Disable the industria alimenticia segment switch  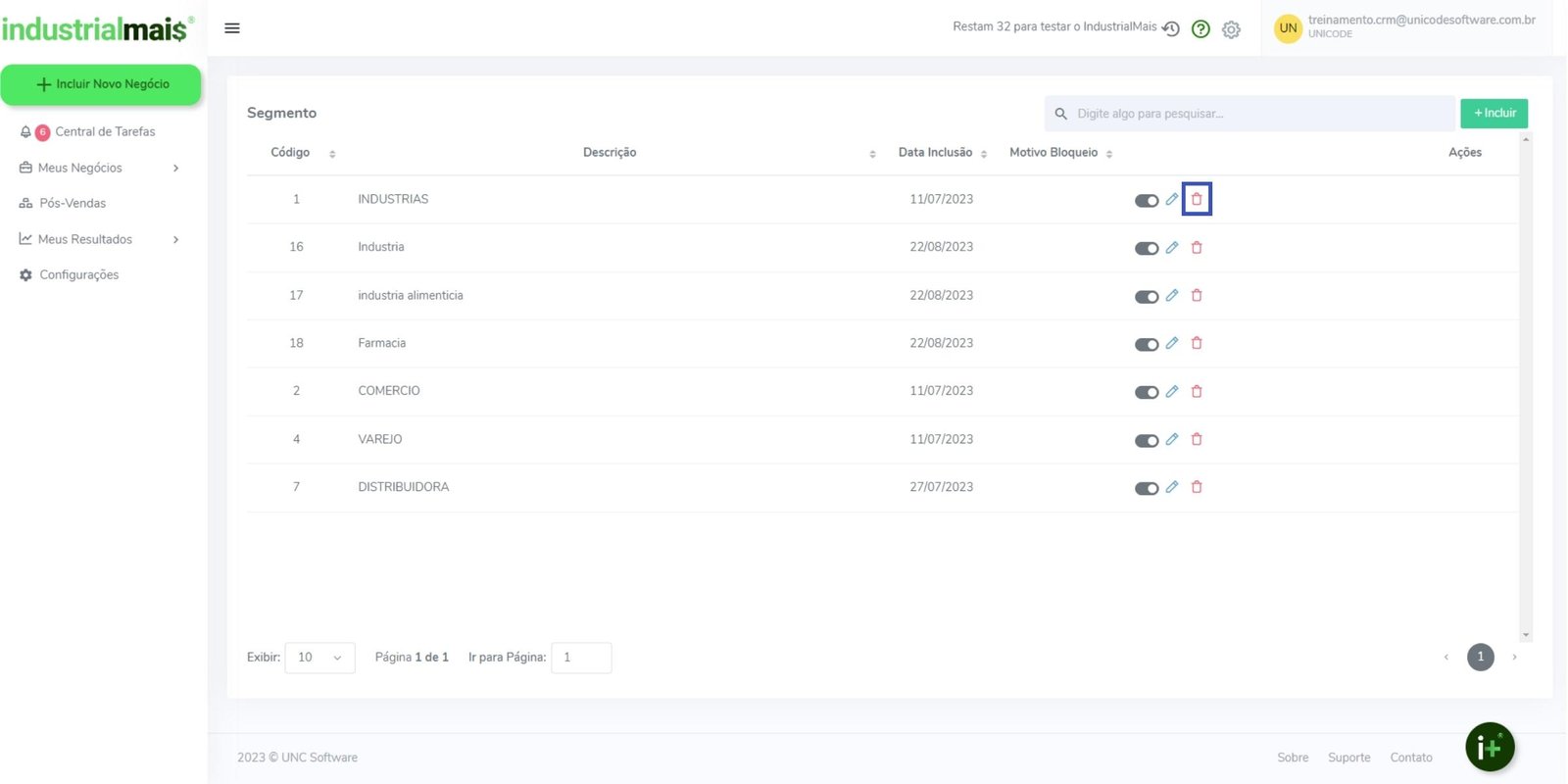point(1147,297)
